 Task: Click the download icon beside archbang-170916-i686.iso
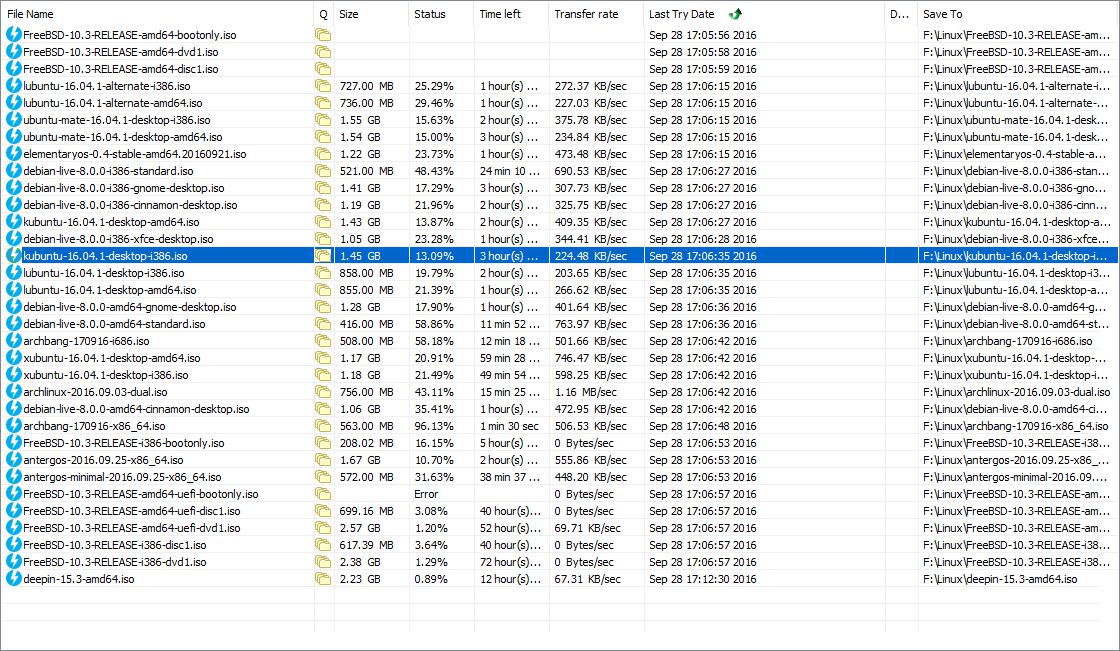click(14, 340)
